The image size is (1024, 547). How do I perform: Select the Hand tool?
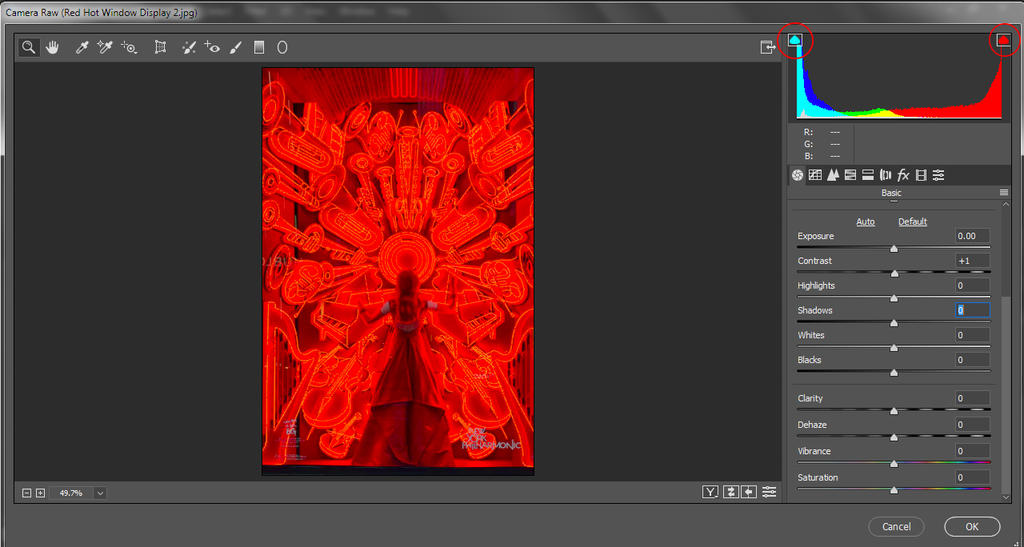point(53,47)
